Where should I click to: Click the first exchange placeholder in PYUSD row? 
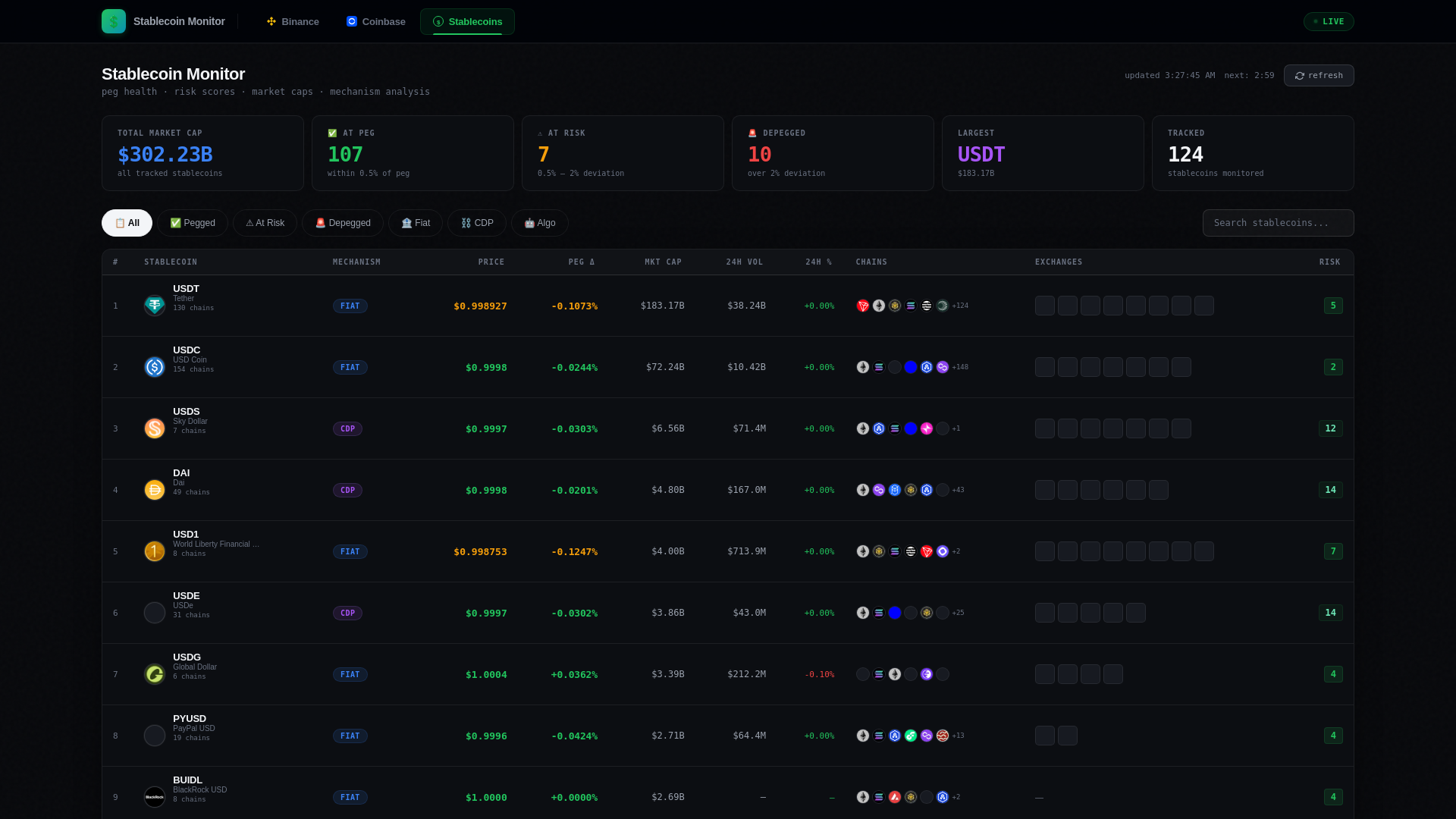pos(1045,736)
